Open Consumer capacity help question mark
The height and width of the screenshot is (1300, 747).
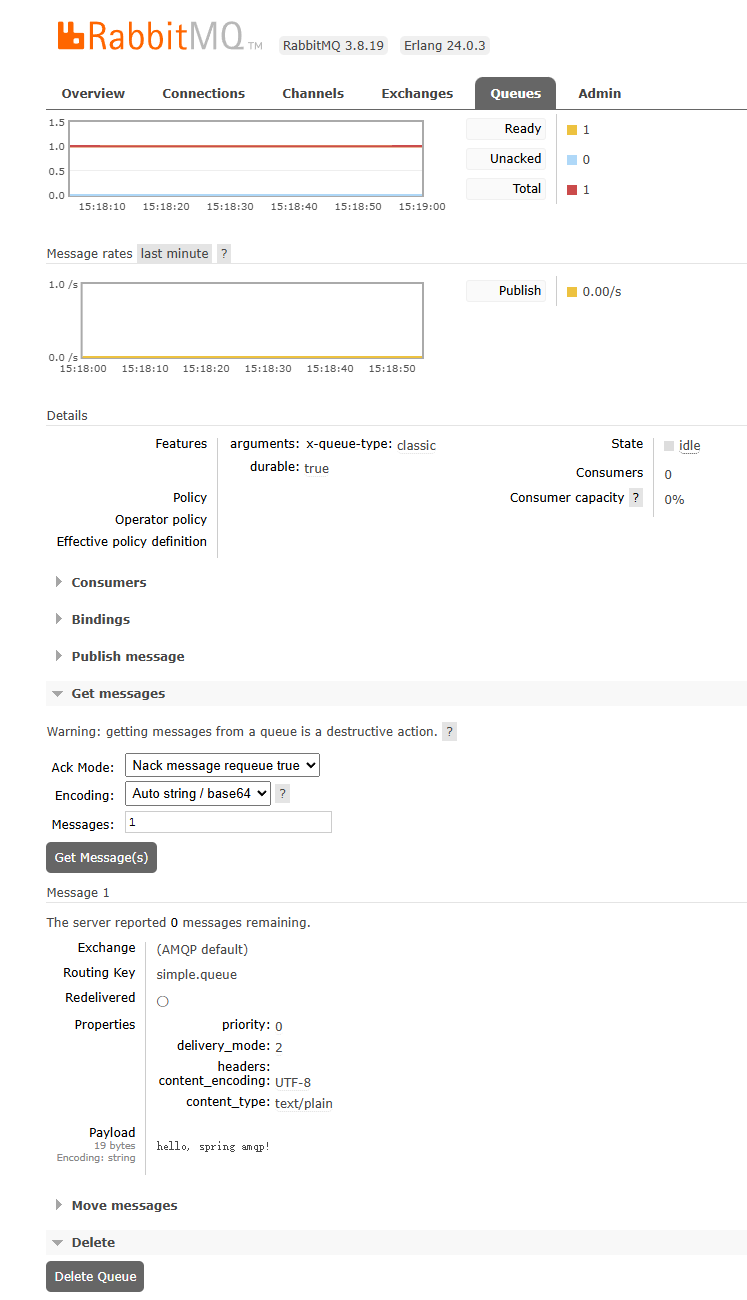tap(635, 498)
